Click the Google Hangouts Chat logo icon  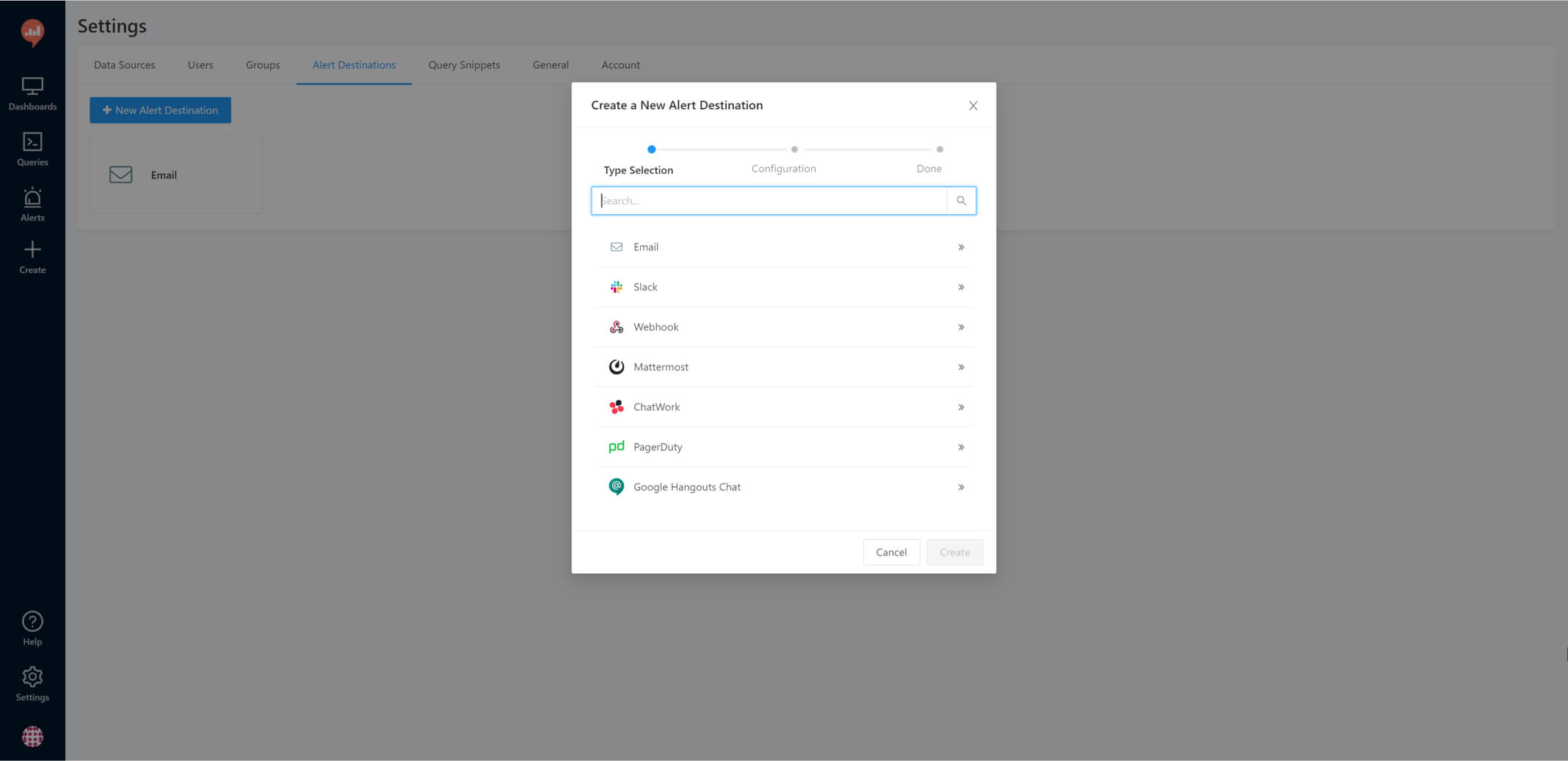coord(617,487)
